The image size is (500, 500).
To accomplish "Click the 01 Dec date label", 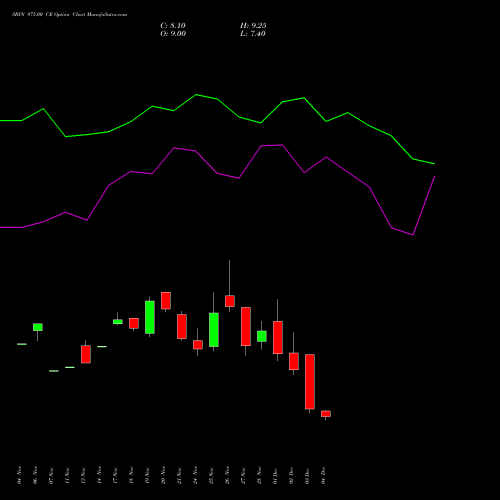I will coord(275,475).
